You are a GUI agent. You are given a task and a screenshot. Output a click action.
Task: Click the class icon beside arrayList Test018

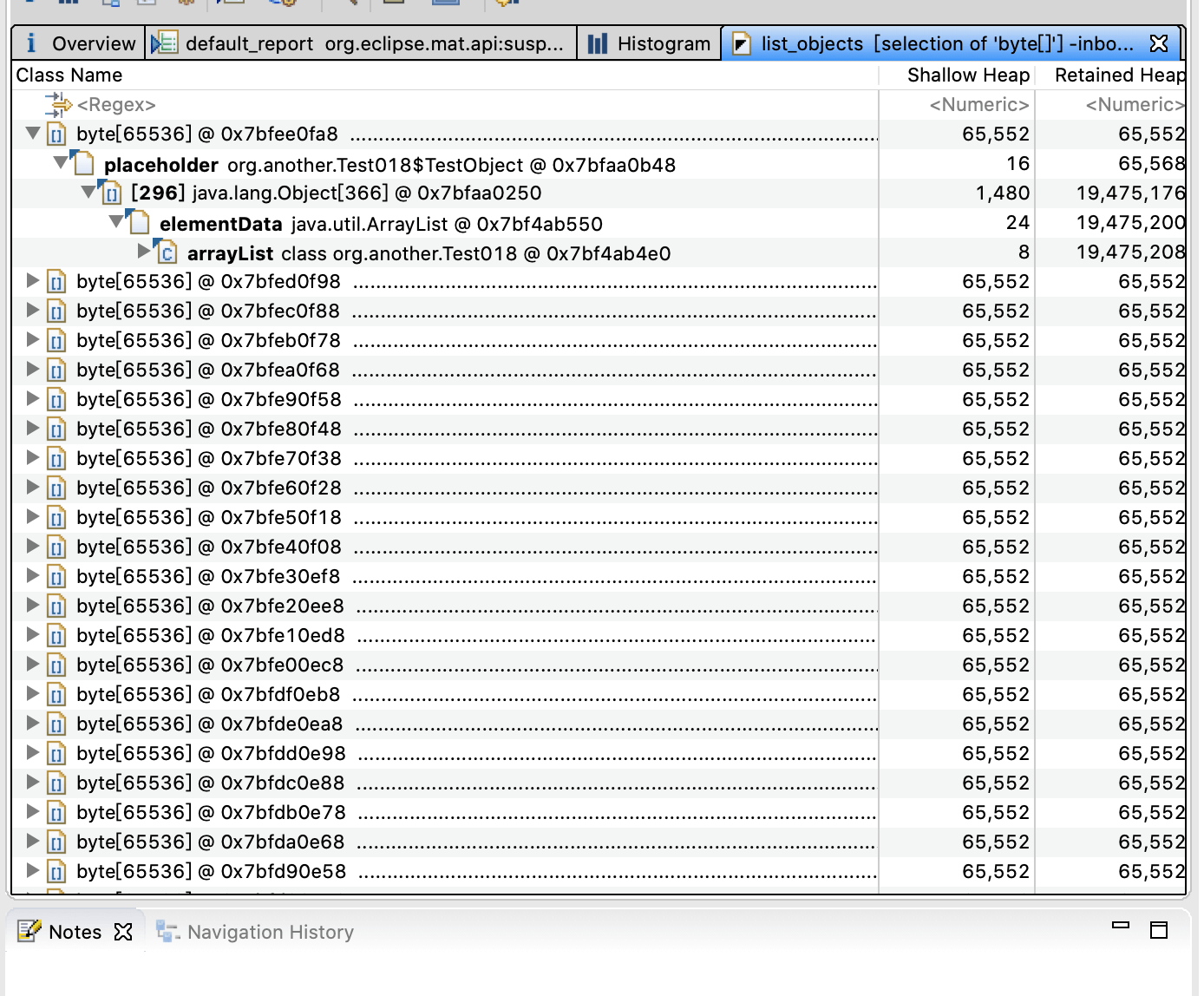166,252
